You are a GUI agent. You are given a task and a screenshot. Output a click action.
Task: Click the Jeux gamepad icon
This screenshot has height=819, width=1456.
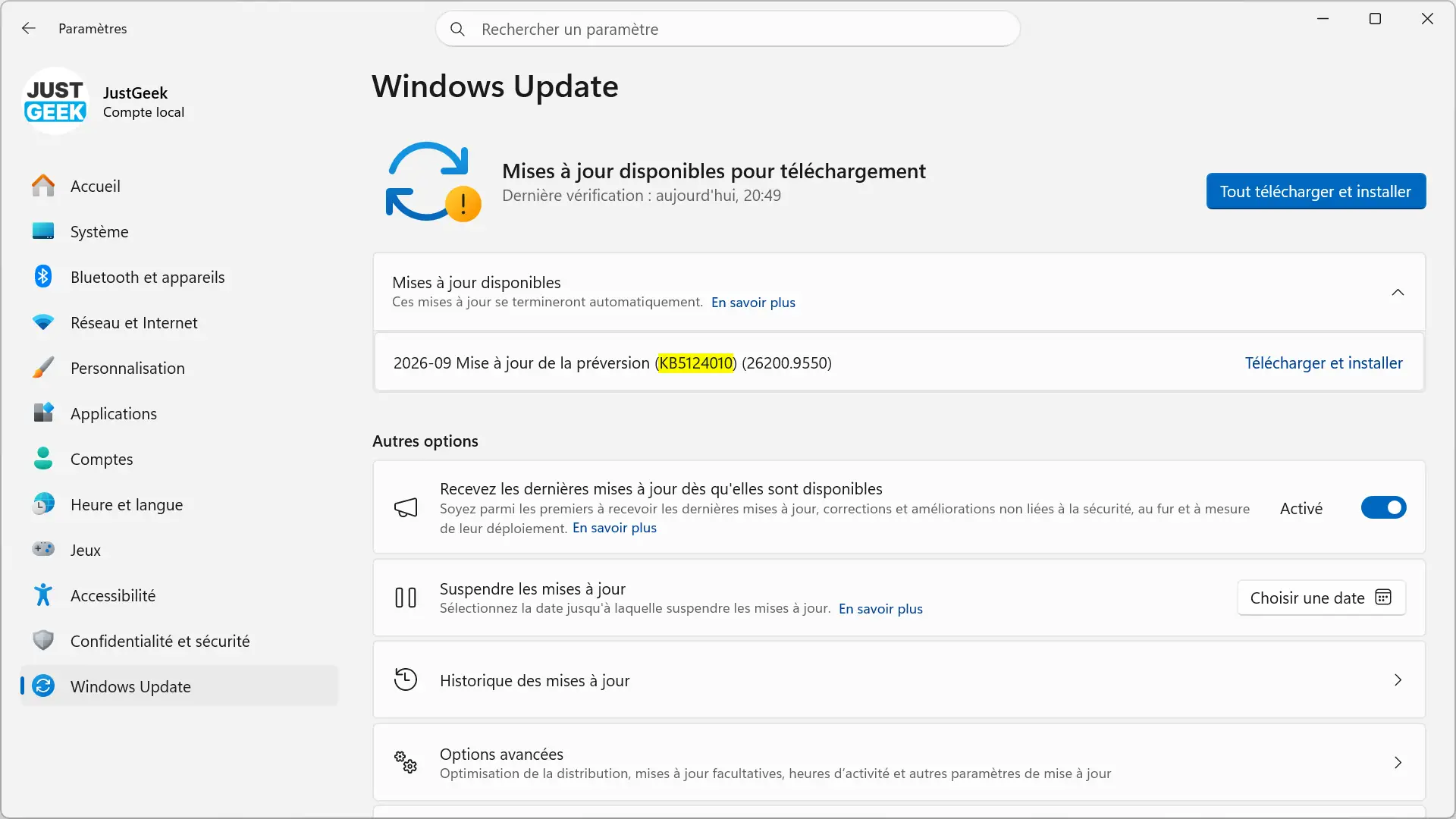[x=43, y=549]
